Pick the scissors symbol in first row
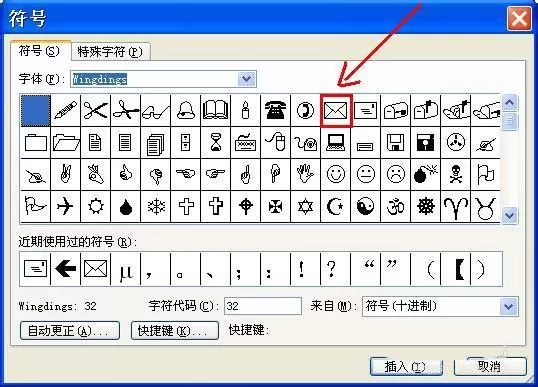The height and width of the screenshot is (387, 538). click(95, 110)
